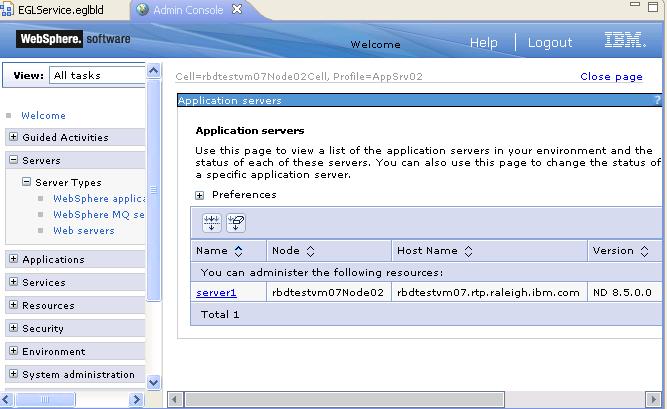Viewport: 667px width, 409px height.
Task: Open the Welcome navigation link
Action: pyautogui.click(x=43, y=116)
